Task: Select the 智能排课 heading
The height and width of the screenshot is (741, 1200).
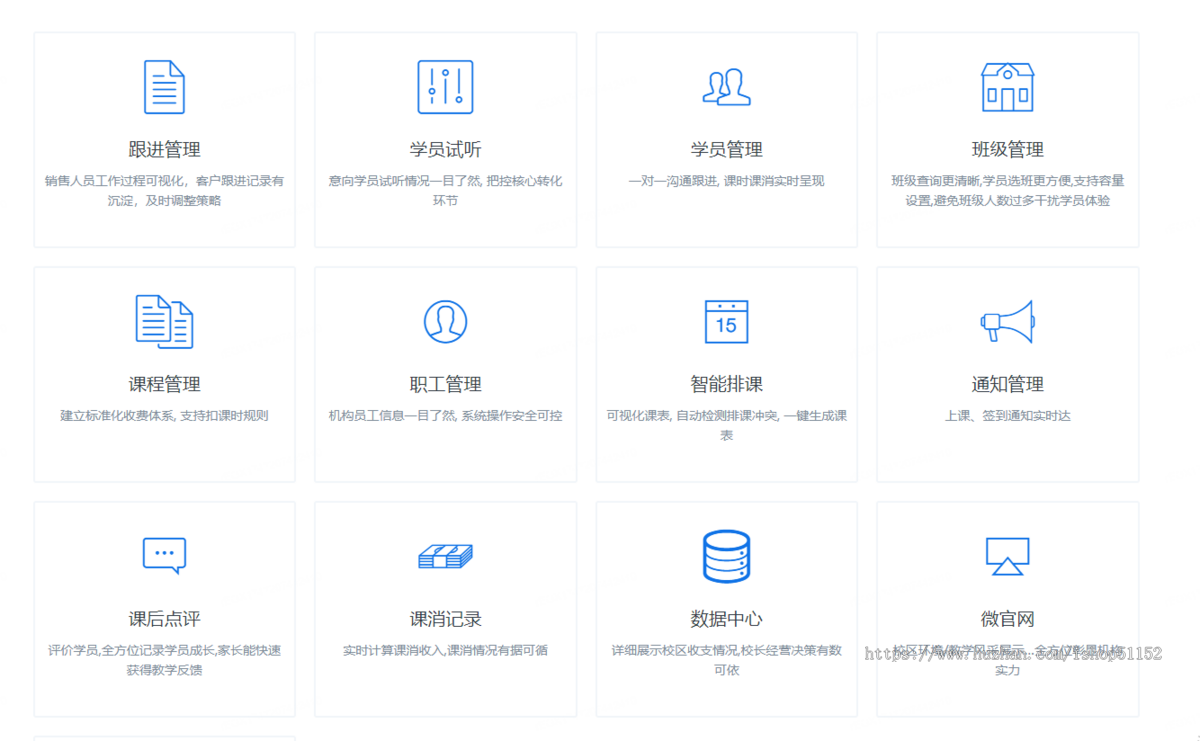Action: click(x=727, y=385)
